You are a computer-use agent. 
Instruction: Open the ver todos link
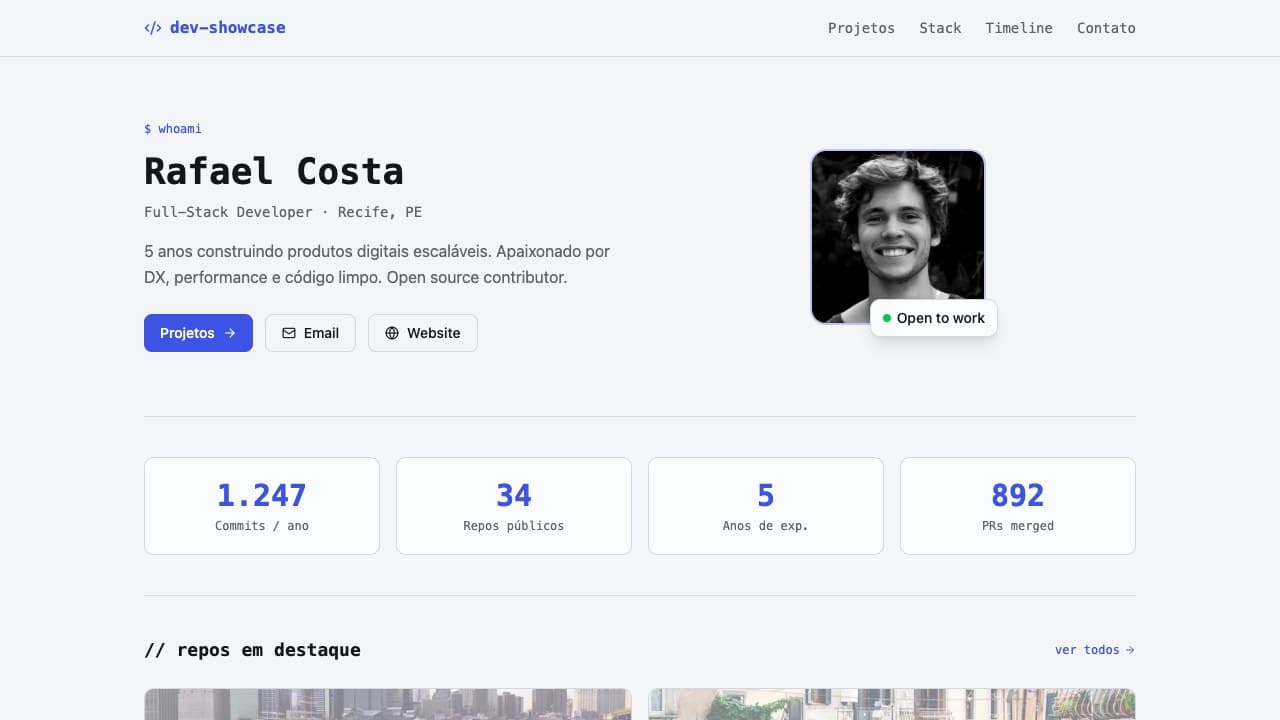pyautogui.click(x=1095, y=650)
